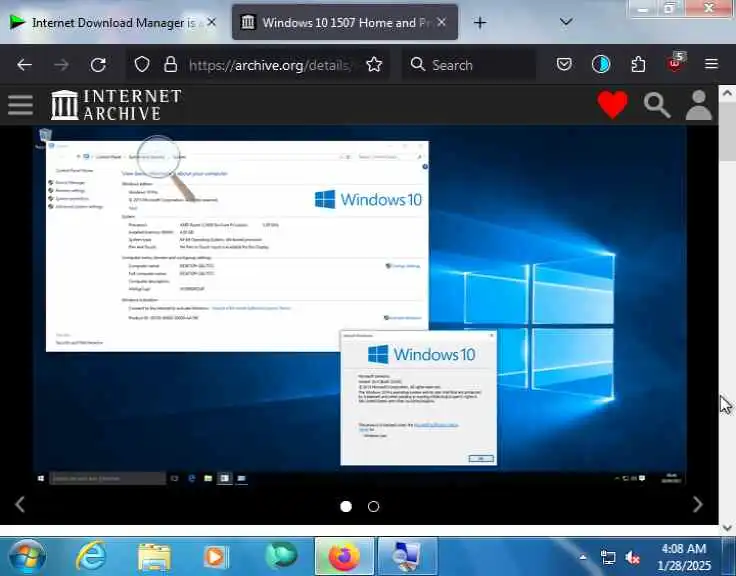
Task: Launch Internet Explorer from taskbar
Action: pyautogui.click(x=91, y=557)
